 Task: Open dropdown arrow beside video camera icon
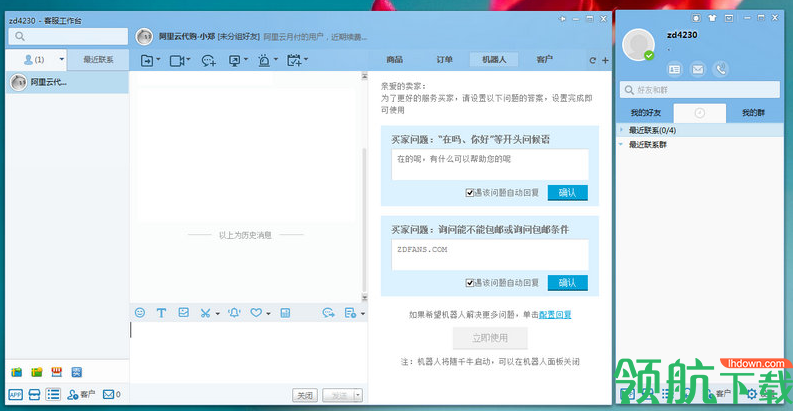[188, 60]
